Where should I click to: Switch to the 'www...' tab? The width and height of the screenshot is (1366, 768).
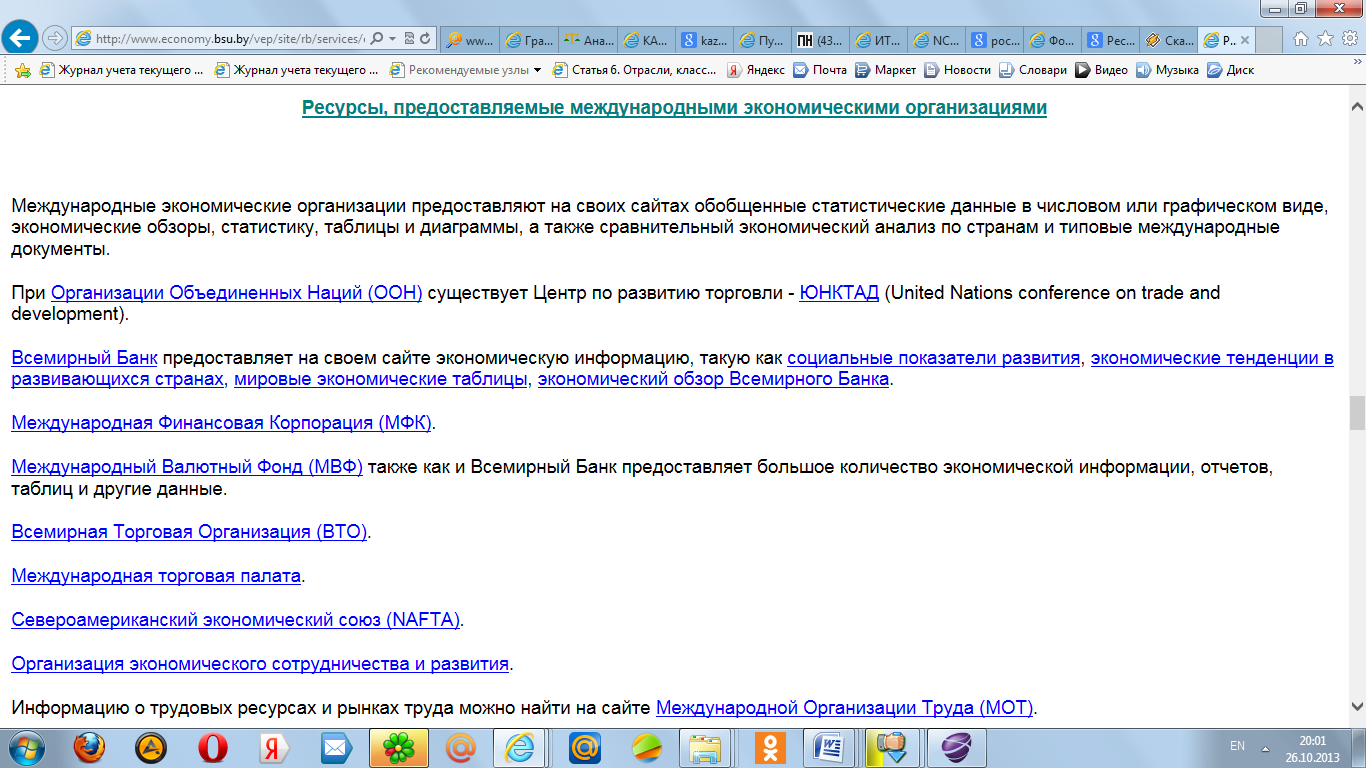point(469,40)
